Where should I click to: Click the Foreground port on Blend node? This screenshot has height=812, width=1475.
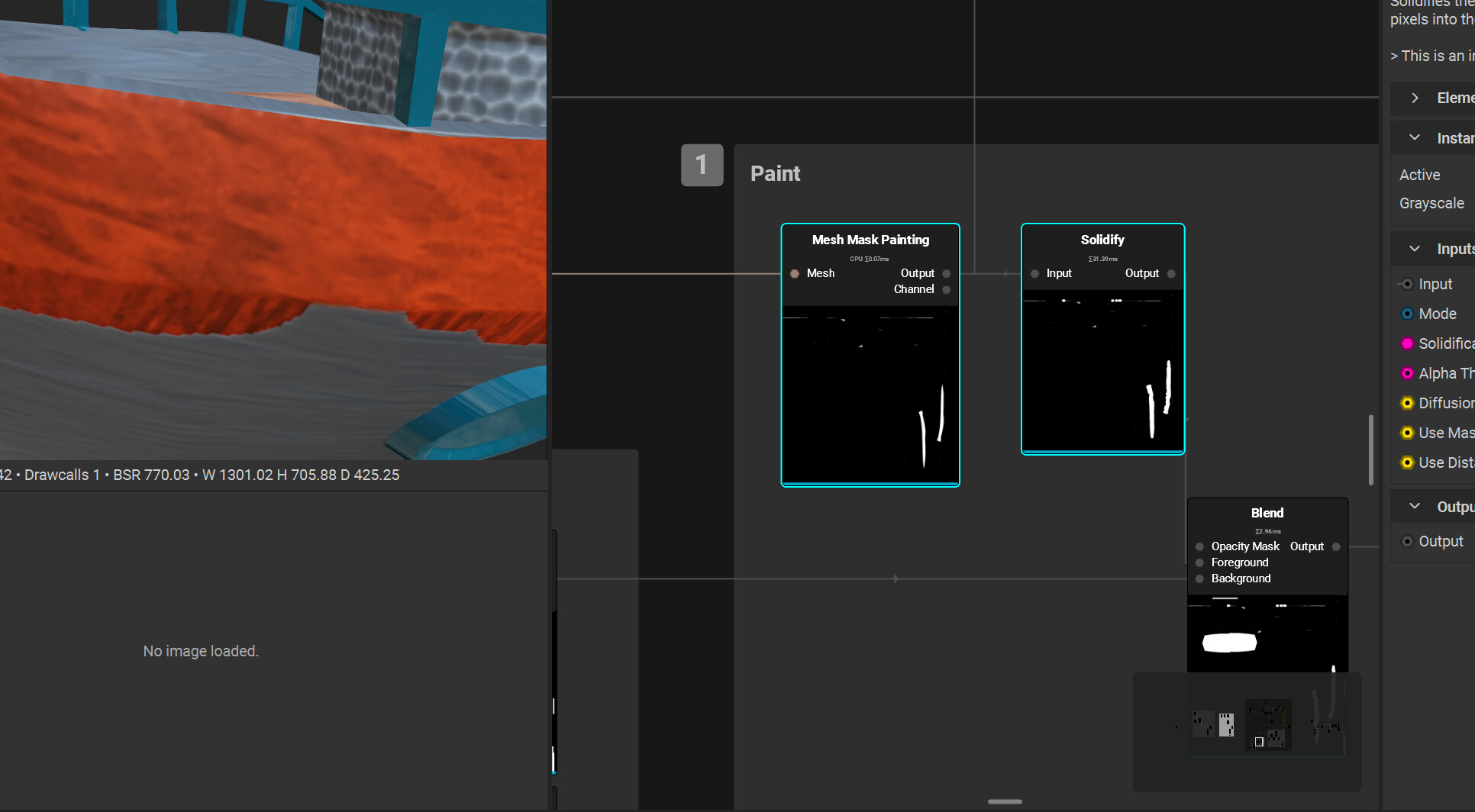coord(1199,562)
